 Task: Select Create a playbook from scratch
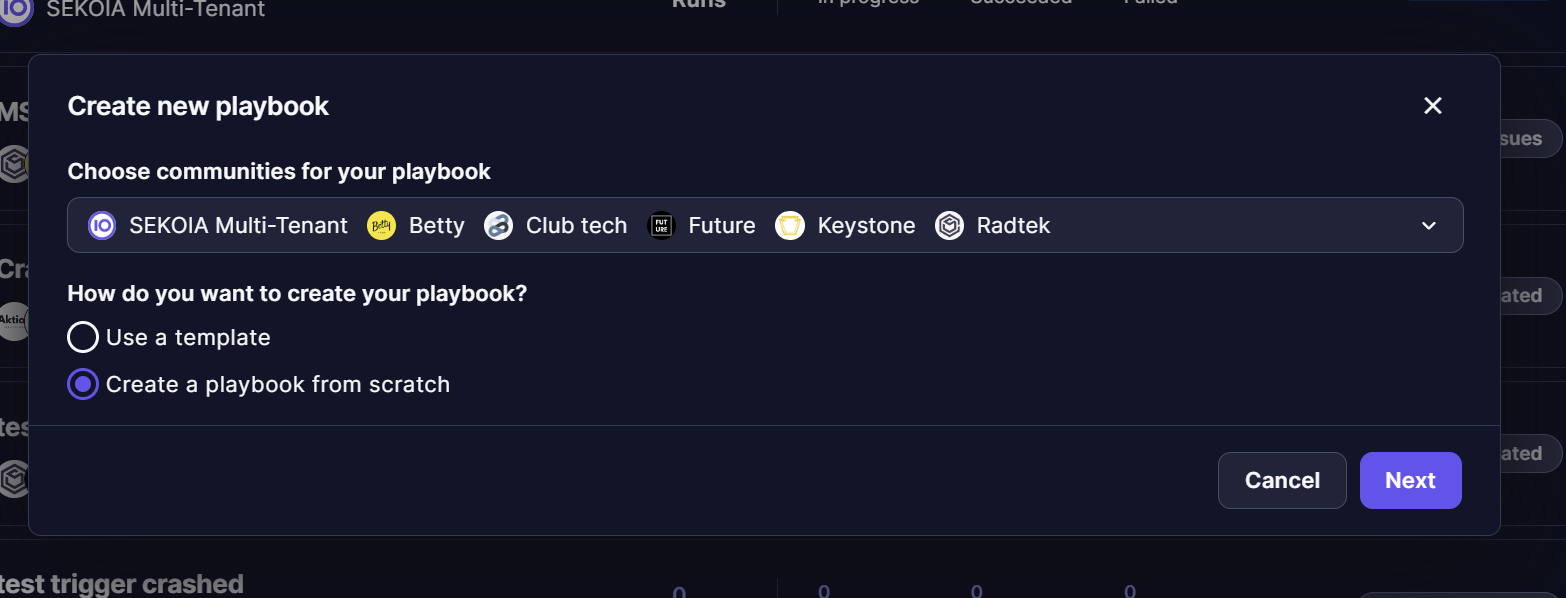[83, 384]
